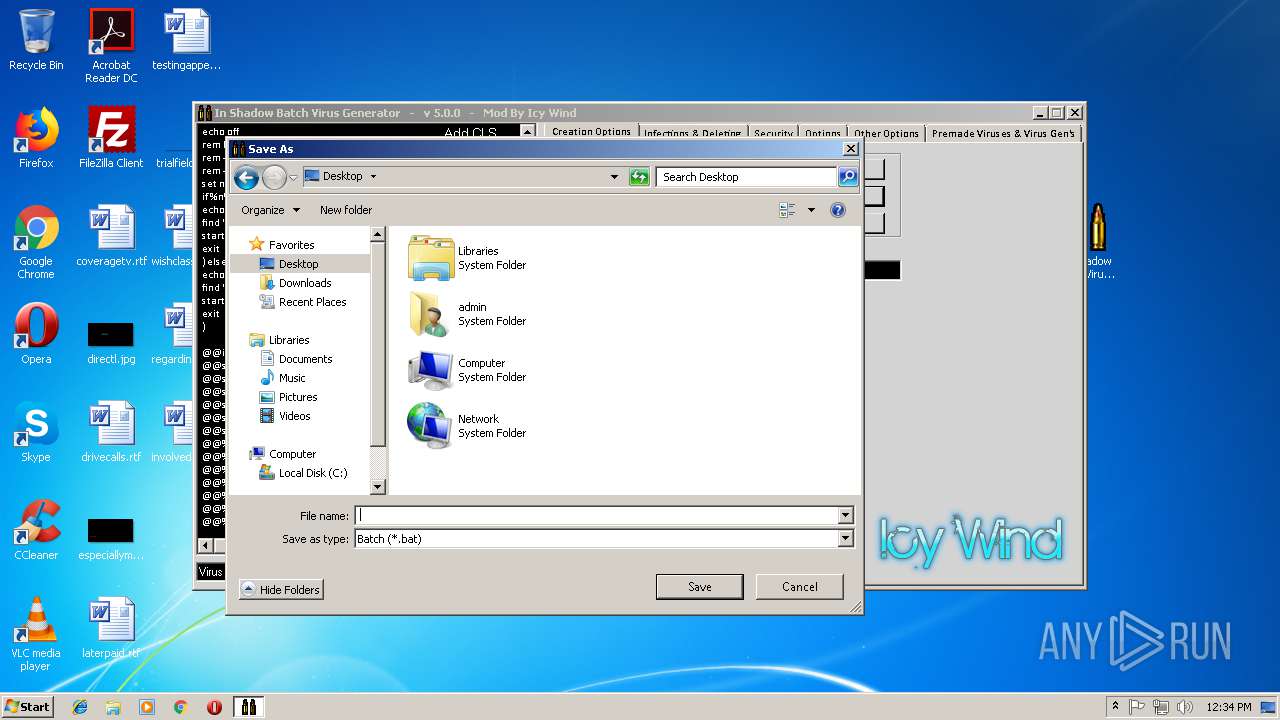Click the File name input field
This screenshot has width=1280, height=720.
596,516
